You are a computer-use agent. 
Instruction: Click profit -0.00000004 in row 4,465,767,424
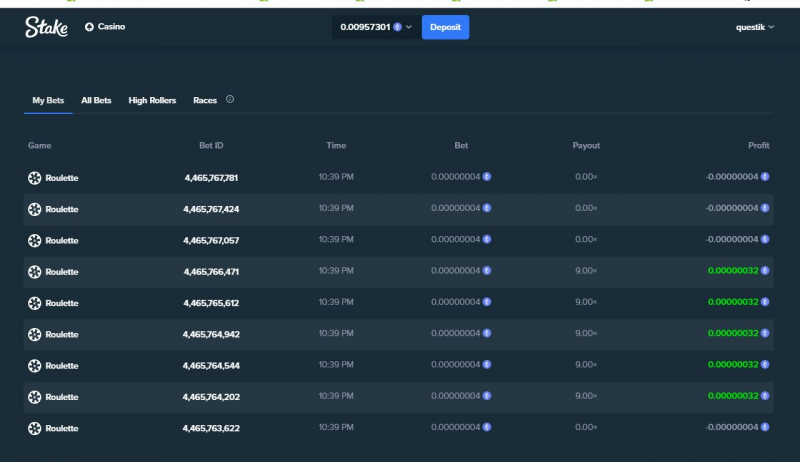click(x=732, y=208)
